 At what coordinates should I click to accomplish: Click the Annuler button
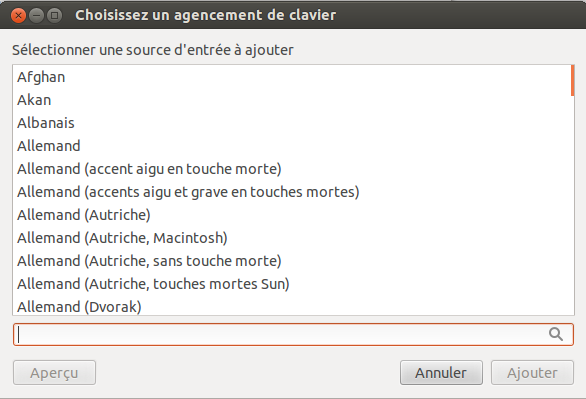tap(441, 372)
